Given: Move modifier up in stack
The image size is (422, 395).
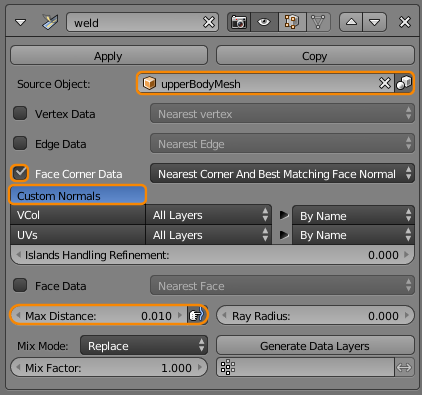Looking at the screenshot, I should [351, 22].
